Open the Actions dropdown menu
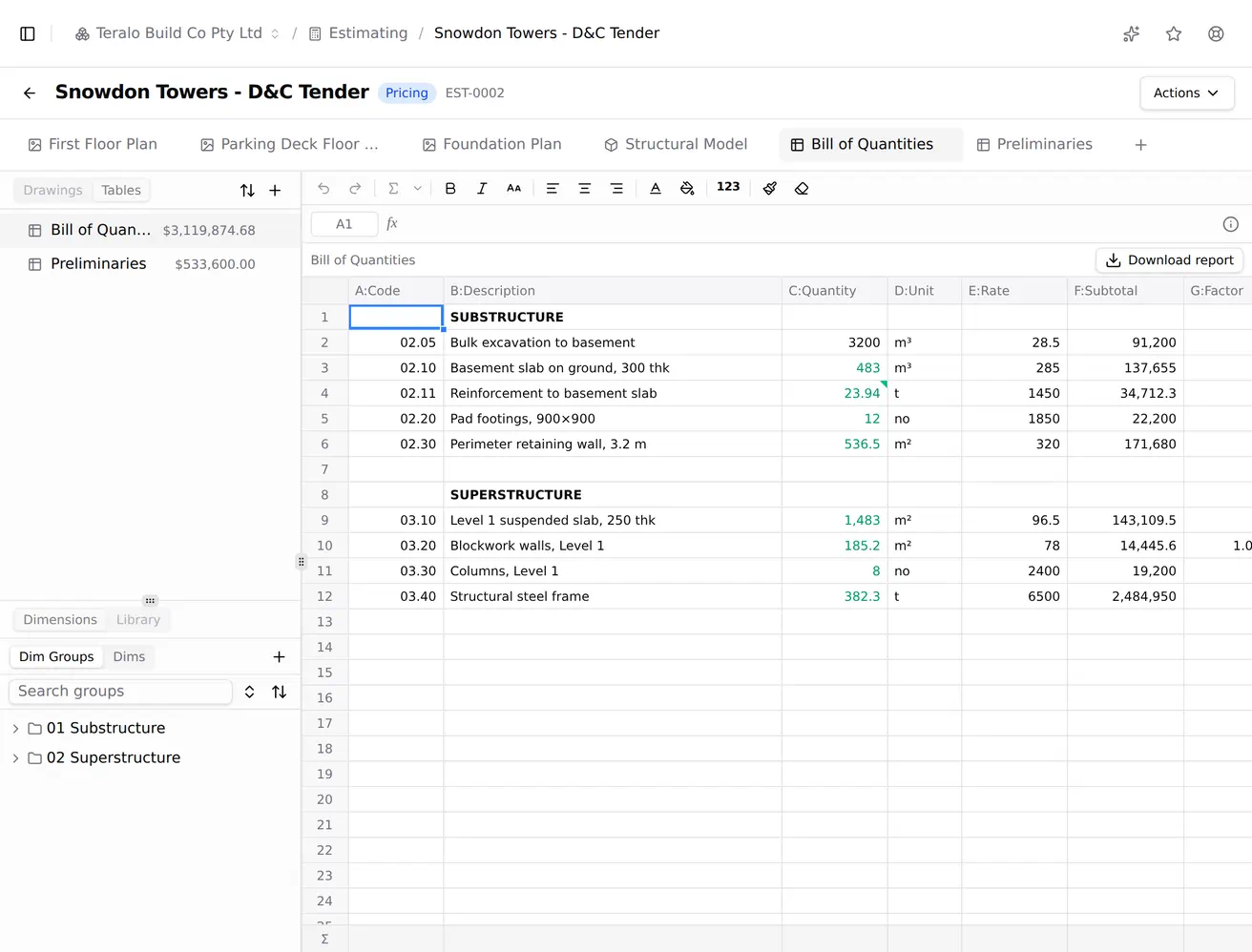The image size is (1252, 952). point(1186,93)
